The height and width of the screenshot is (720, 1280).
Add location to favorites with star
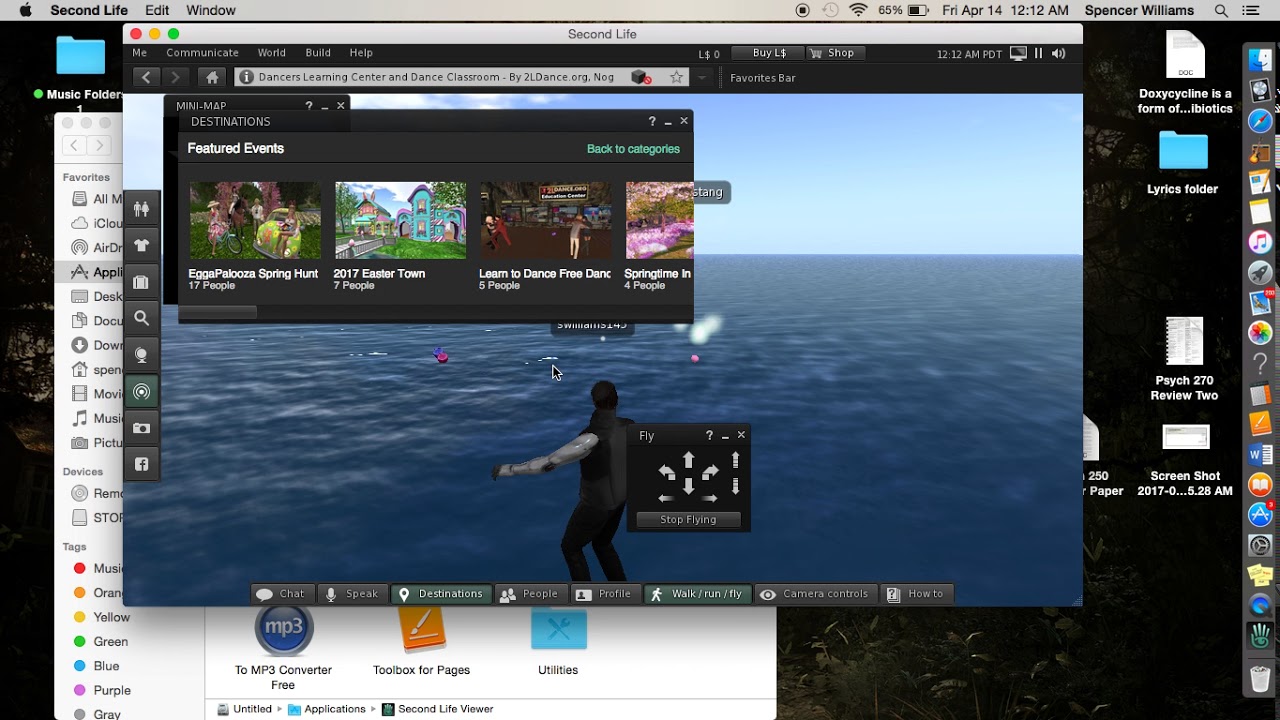(677, 77)
